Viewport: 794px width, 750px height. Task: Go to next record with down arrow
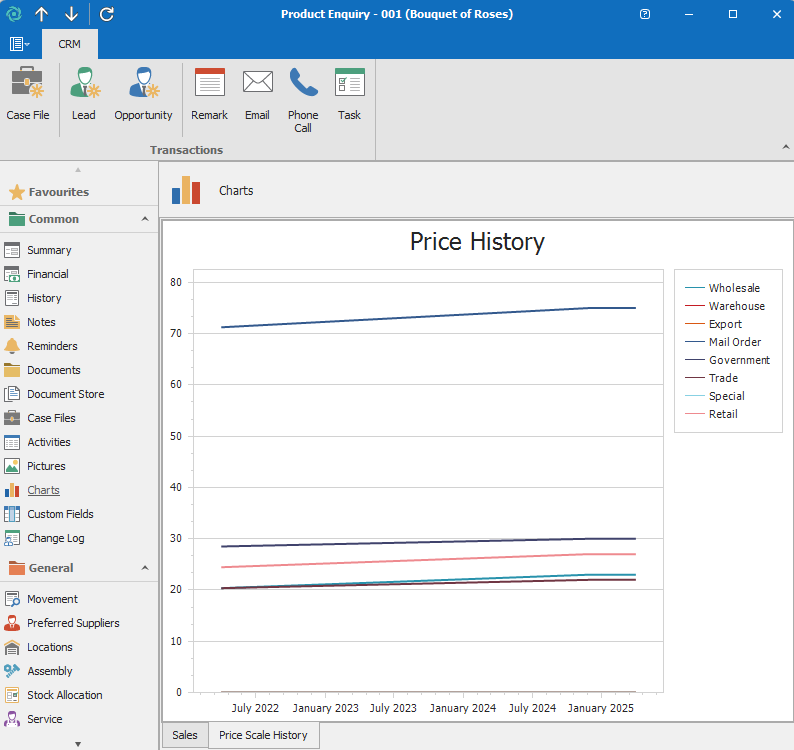71,14
